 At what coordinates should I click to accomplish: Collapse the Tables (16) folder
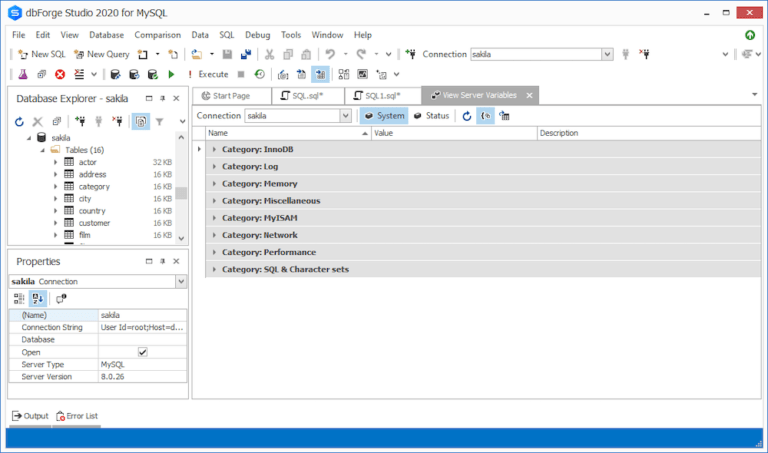(43, 150)
